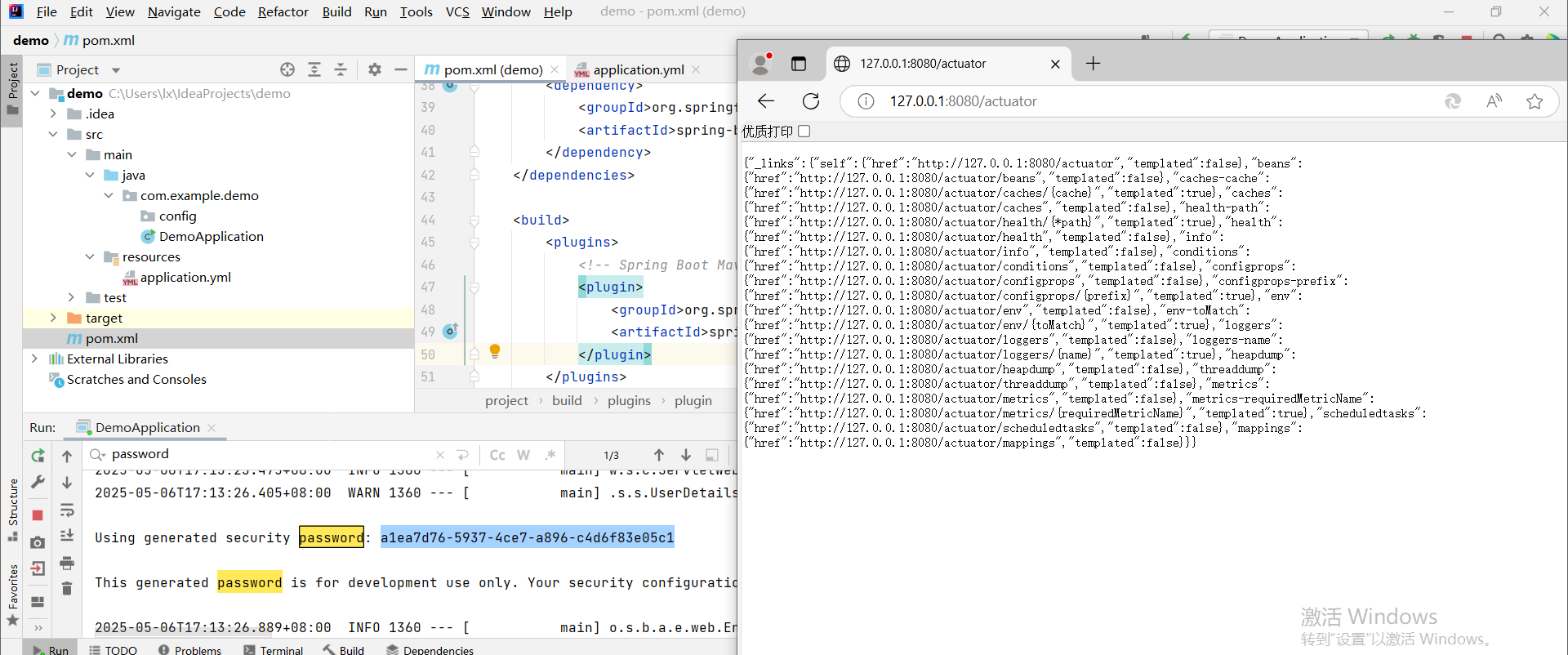Open the Refactor menu
Screen dimensions: 1568x655
(283, 11)
